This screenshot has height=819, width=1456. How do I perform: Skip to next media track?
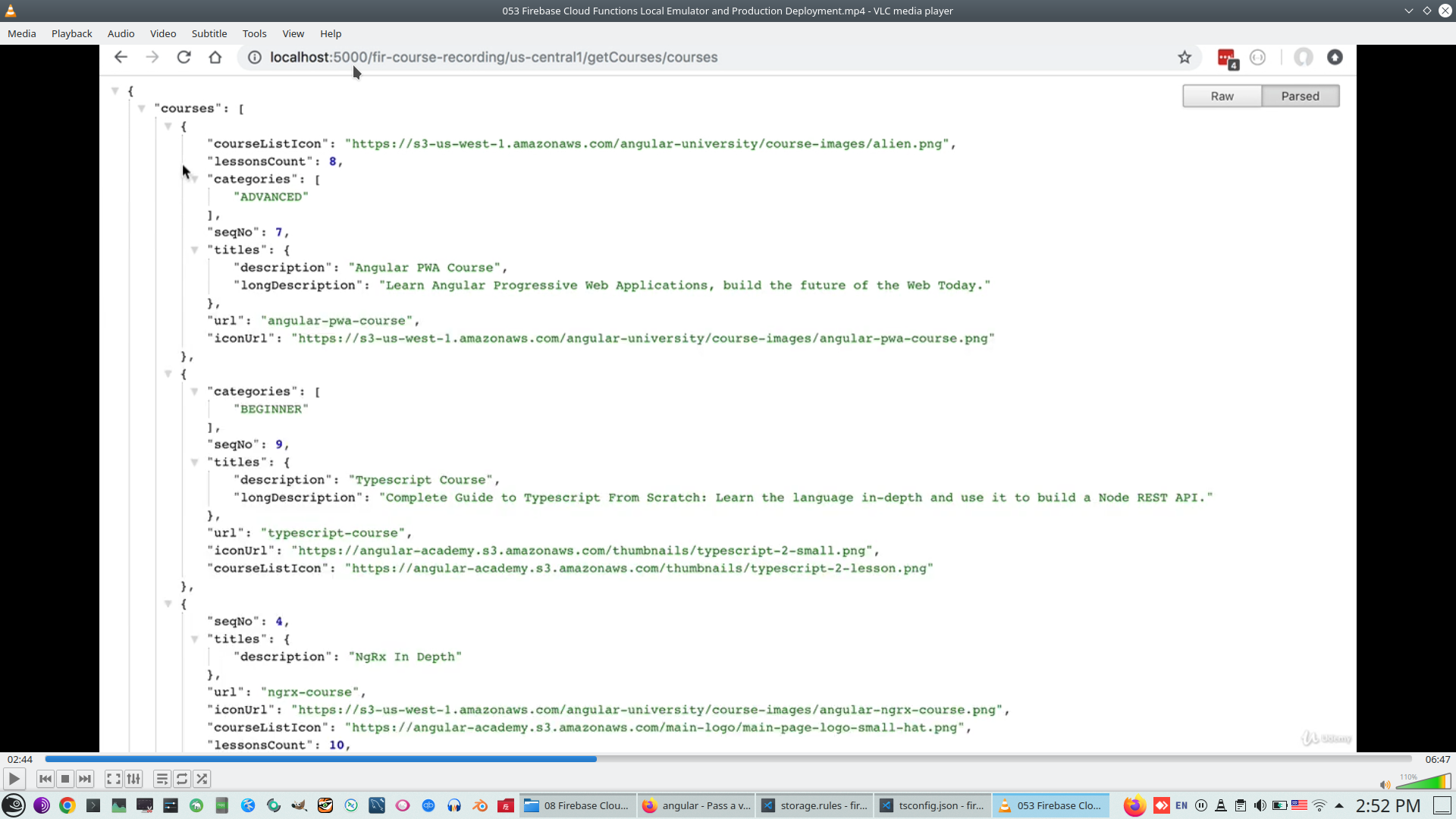(x=85, y=779)
